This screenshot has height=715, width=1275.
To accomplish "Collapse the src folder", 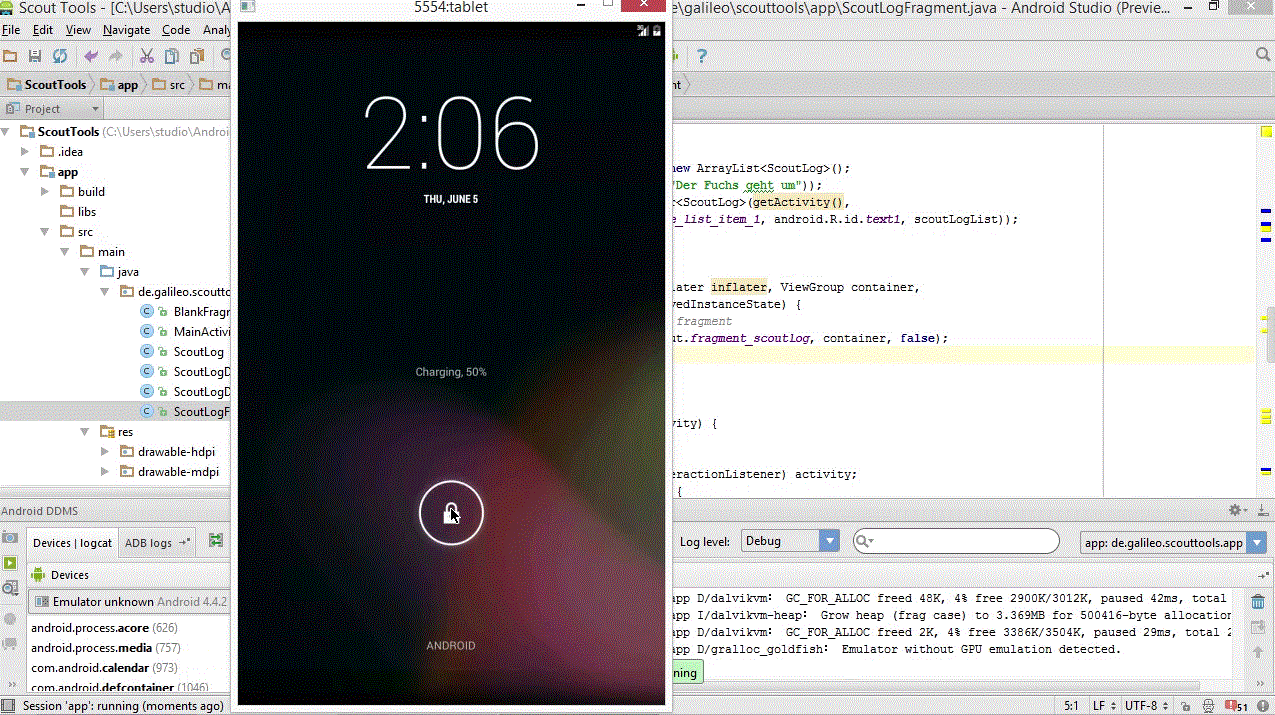I will (x=46, y=232).
